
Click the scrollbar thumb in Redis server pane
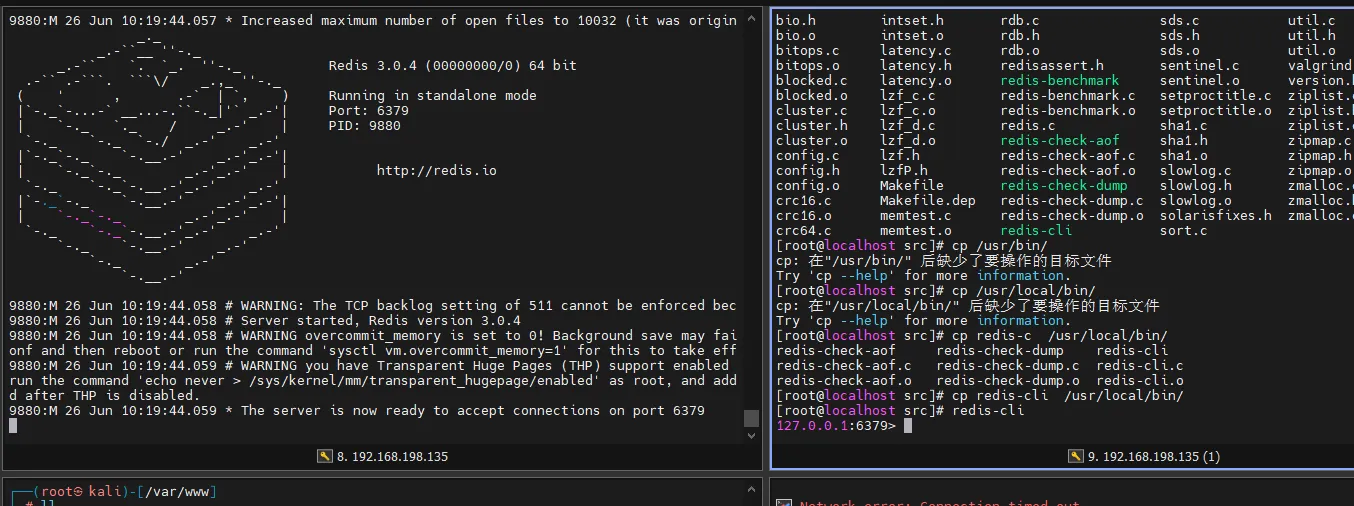point(752,417)
